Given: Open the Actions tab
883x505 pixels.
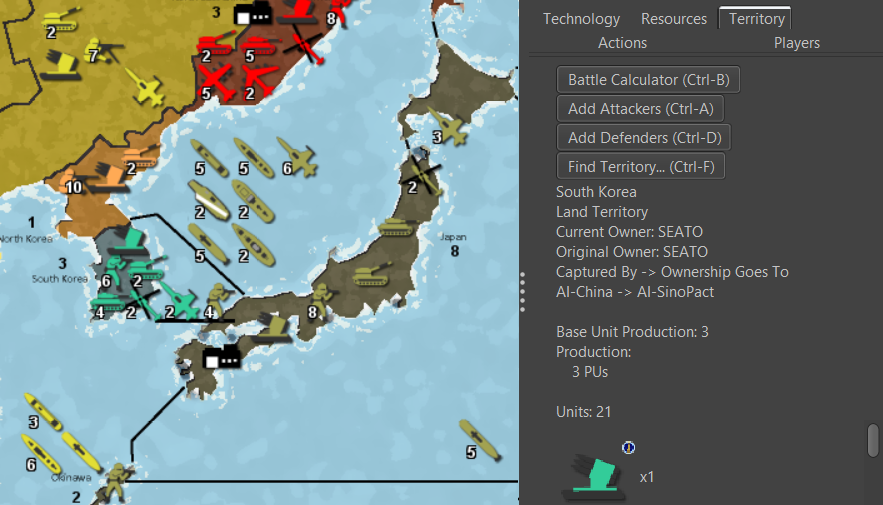Looking at the screenshot, I should coord(622,43).
